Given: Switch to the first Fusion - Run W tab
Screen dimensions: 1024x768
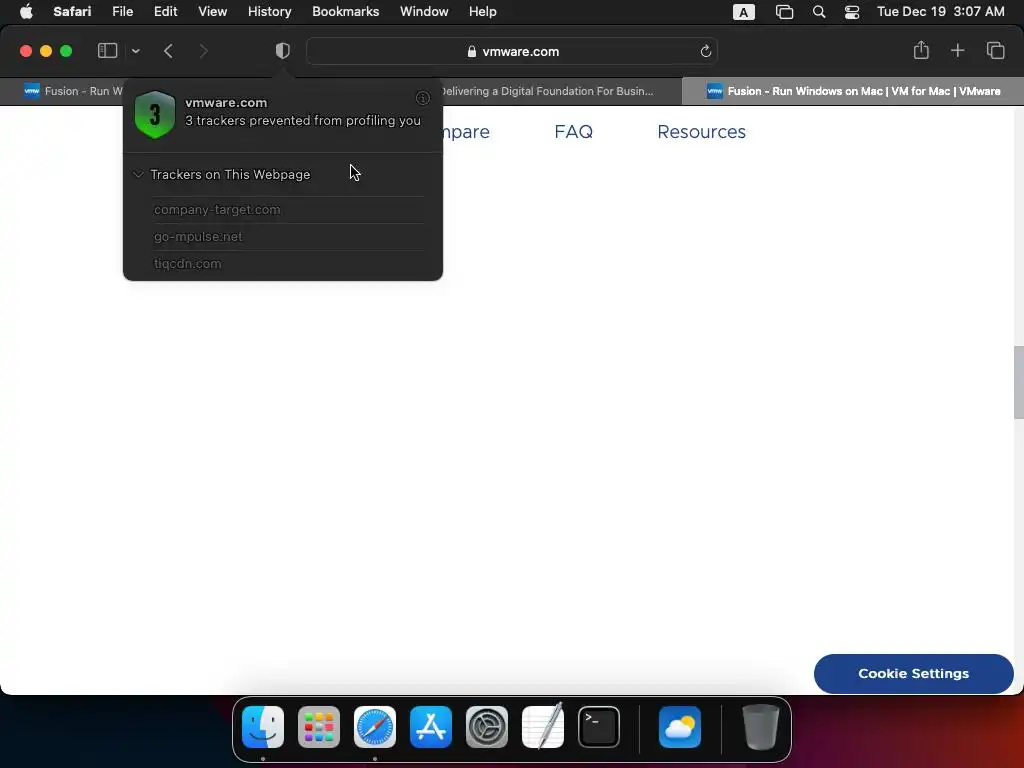Looking at the screenshot, I should click(73, 91).
